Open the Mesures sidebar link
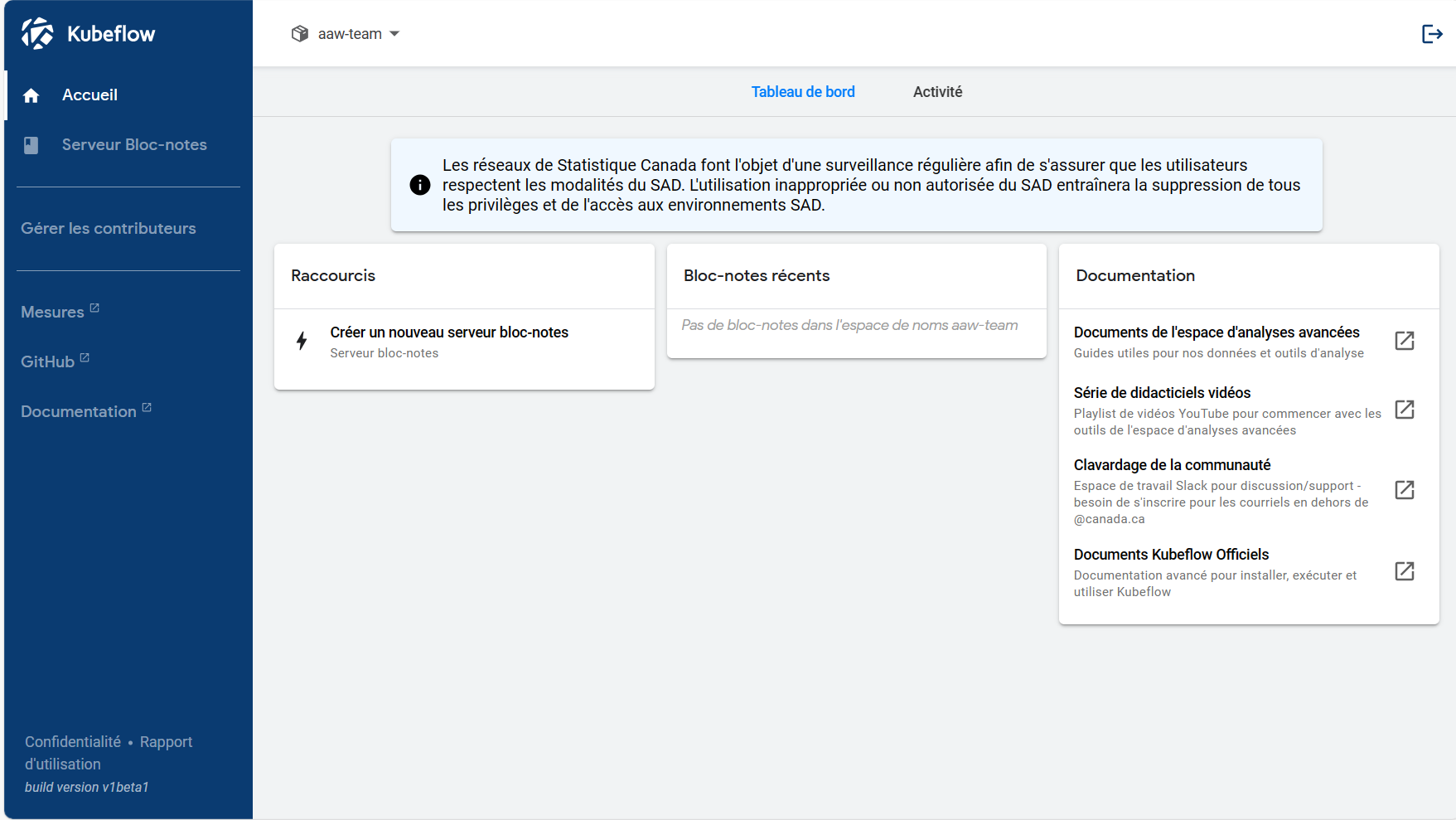This screenshot has width=1456, height=820. tap(52, 313)
